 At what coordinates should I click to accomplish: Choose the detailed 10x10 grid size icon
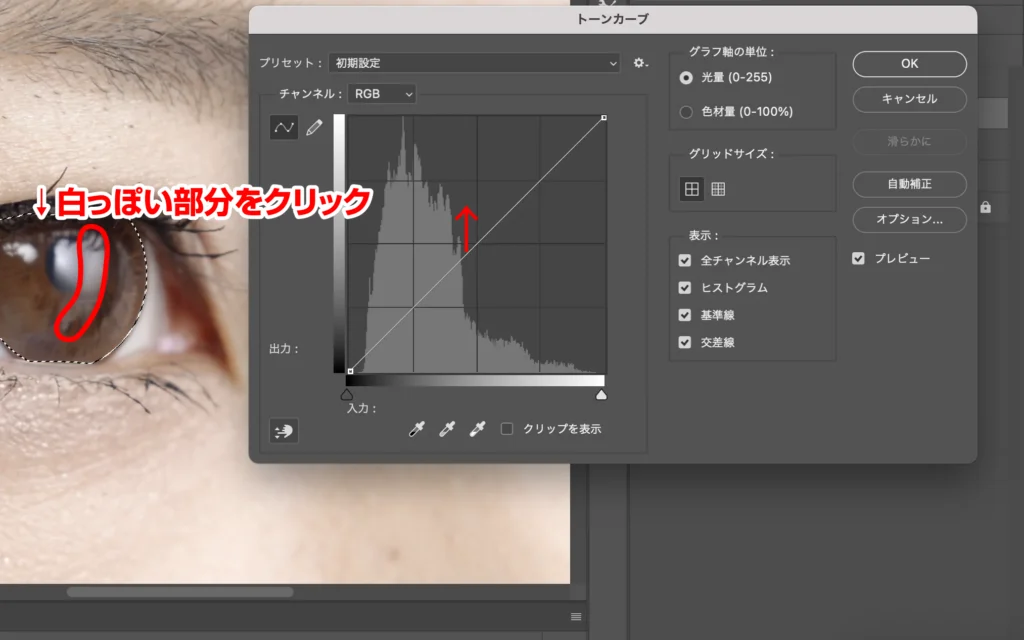click(718, 188)
